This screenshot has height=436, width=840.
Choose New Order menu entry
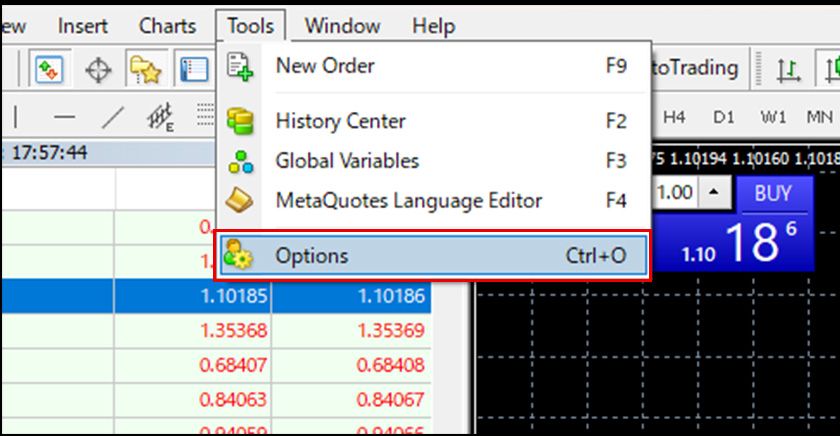click(x=431, y=66)
